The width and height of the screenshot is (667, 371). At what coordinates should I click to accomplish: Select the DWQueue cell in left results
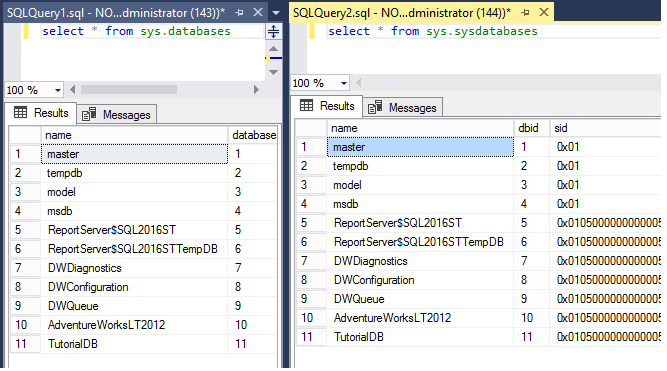tap(134, 306)
